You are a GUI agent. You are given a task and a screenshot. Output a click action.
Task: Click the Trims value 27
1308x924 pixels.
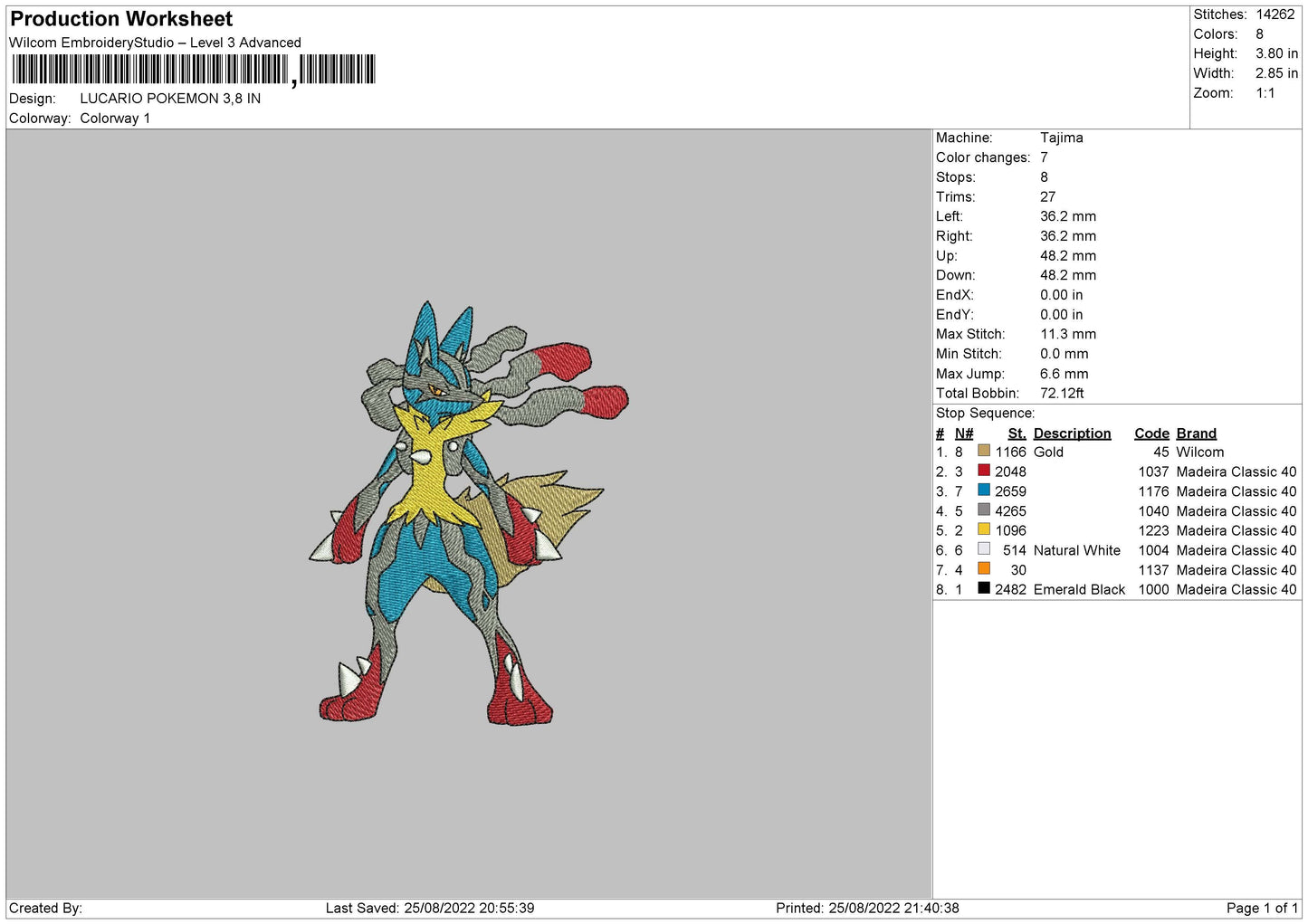pos(1047,197)
